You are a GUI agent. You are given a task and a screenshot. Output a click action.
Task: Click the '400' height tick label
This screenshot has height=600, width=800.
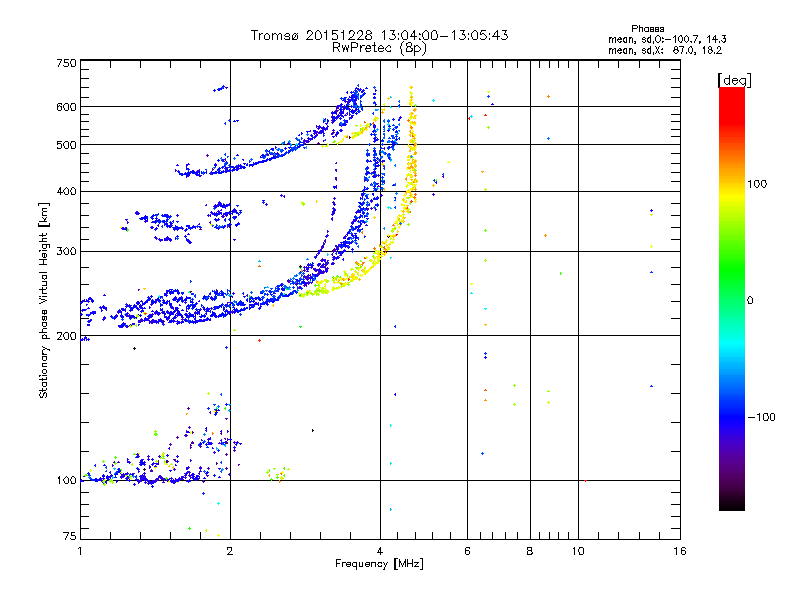click(x=66, y=191)
